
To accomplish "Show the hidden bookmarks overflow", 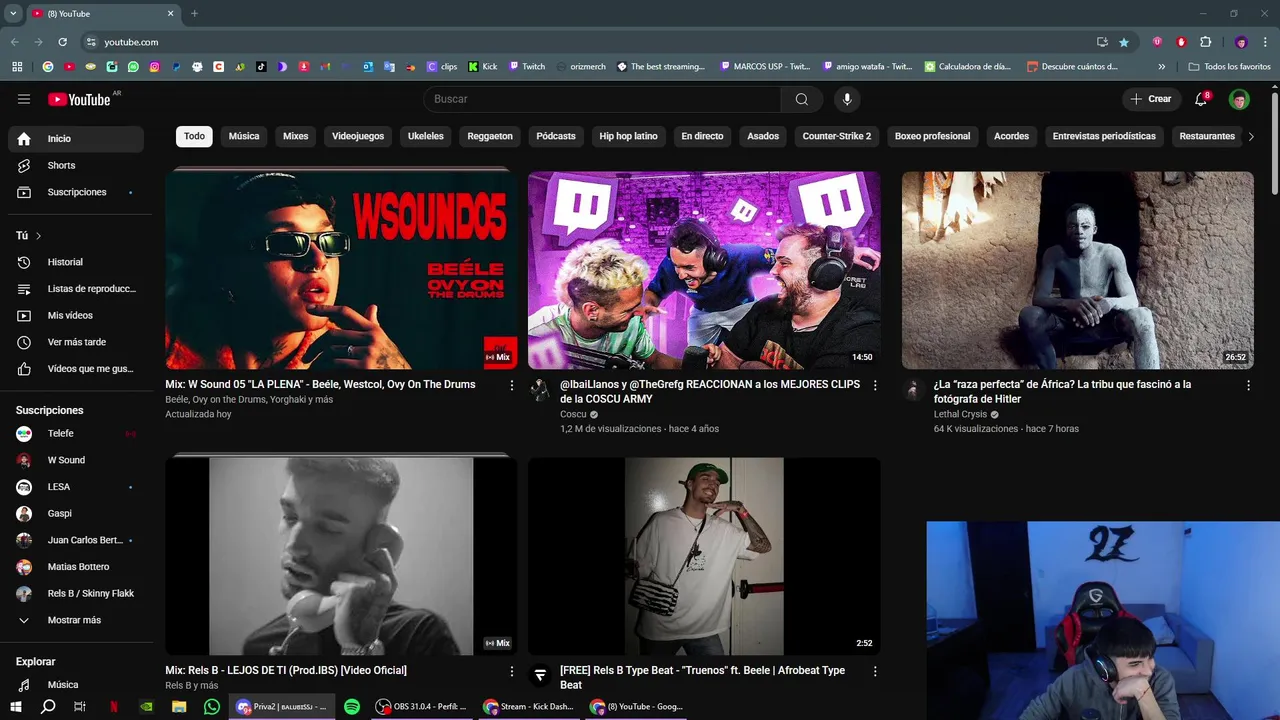I will click(x=1161, y=67).
